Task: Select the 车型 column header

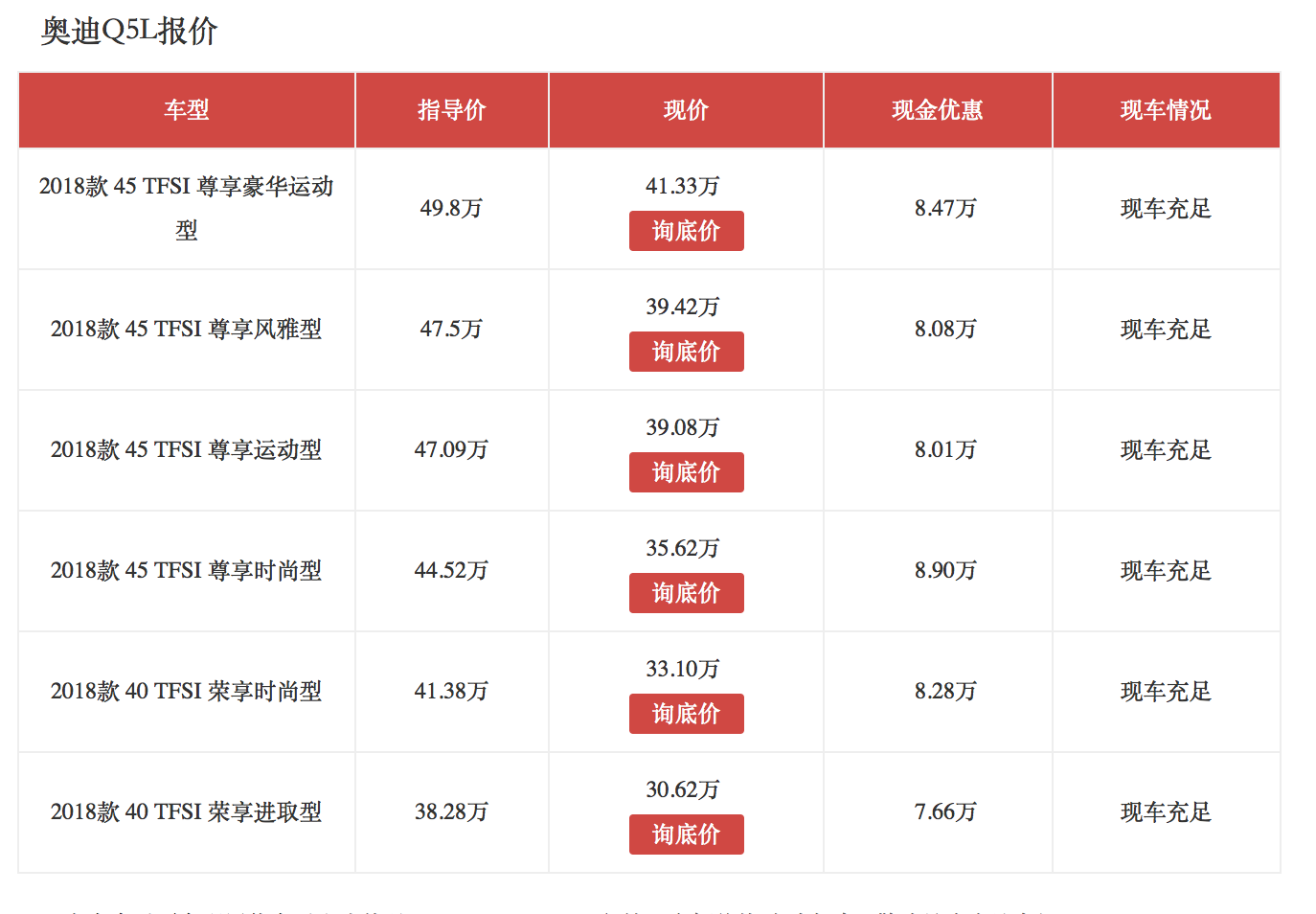Action: (x=187, y=110)
